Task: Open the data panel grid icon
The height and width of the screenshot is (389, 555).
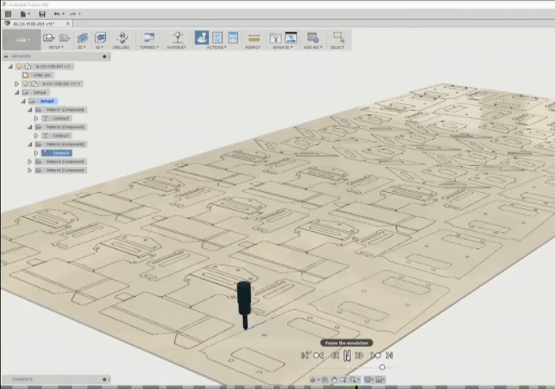Action: [x=8, y=14]
